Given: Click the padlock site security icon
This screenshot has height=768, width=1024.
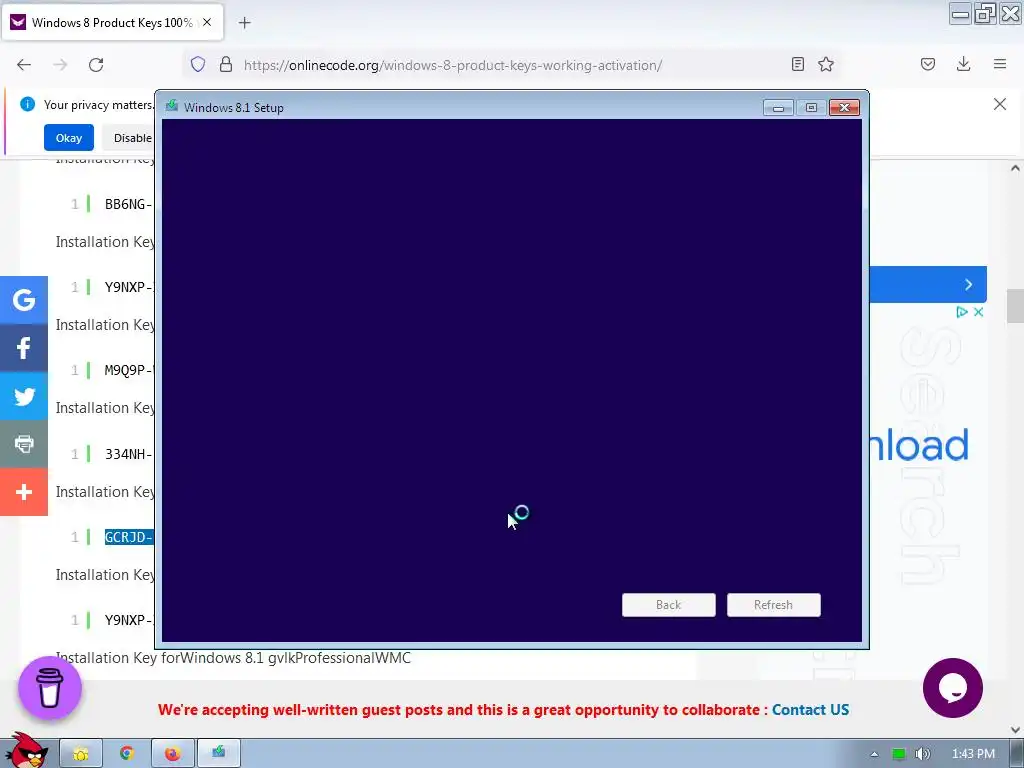Looking at the screenshot, I should pos(226,64).
